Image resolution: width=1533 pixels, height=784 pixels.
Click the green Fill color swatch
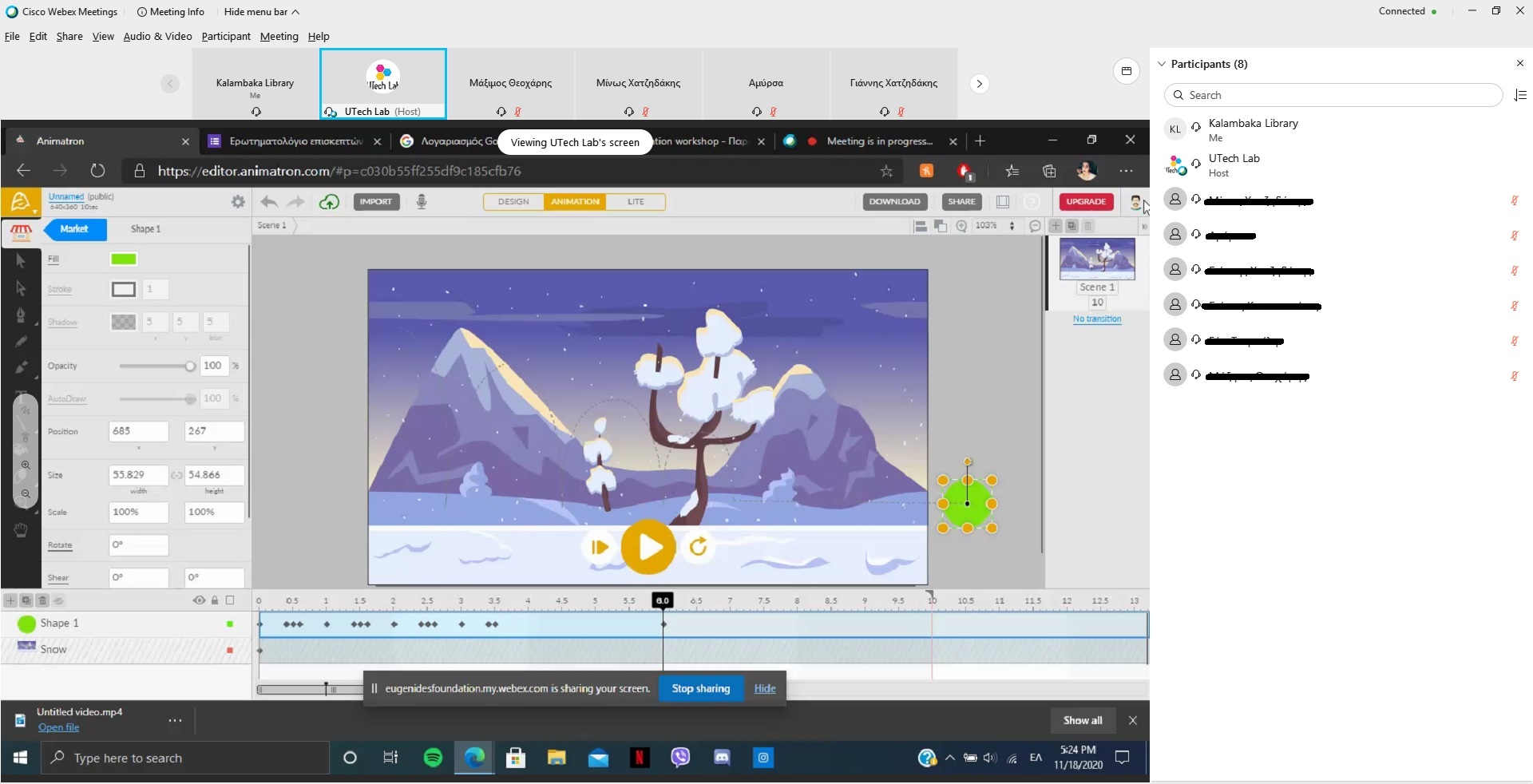124,259
